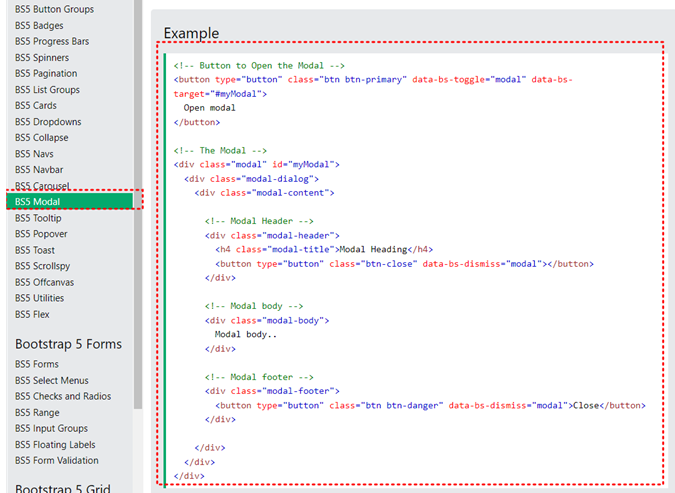Open BS5 Toast tutorial
Image resolution: width=675 pixels, height=493 pixels.
[35, 250]
